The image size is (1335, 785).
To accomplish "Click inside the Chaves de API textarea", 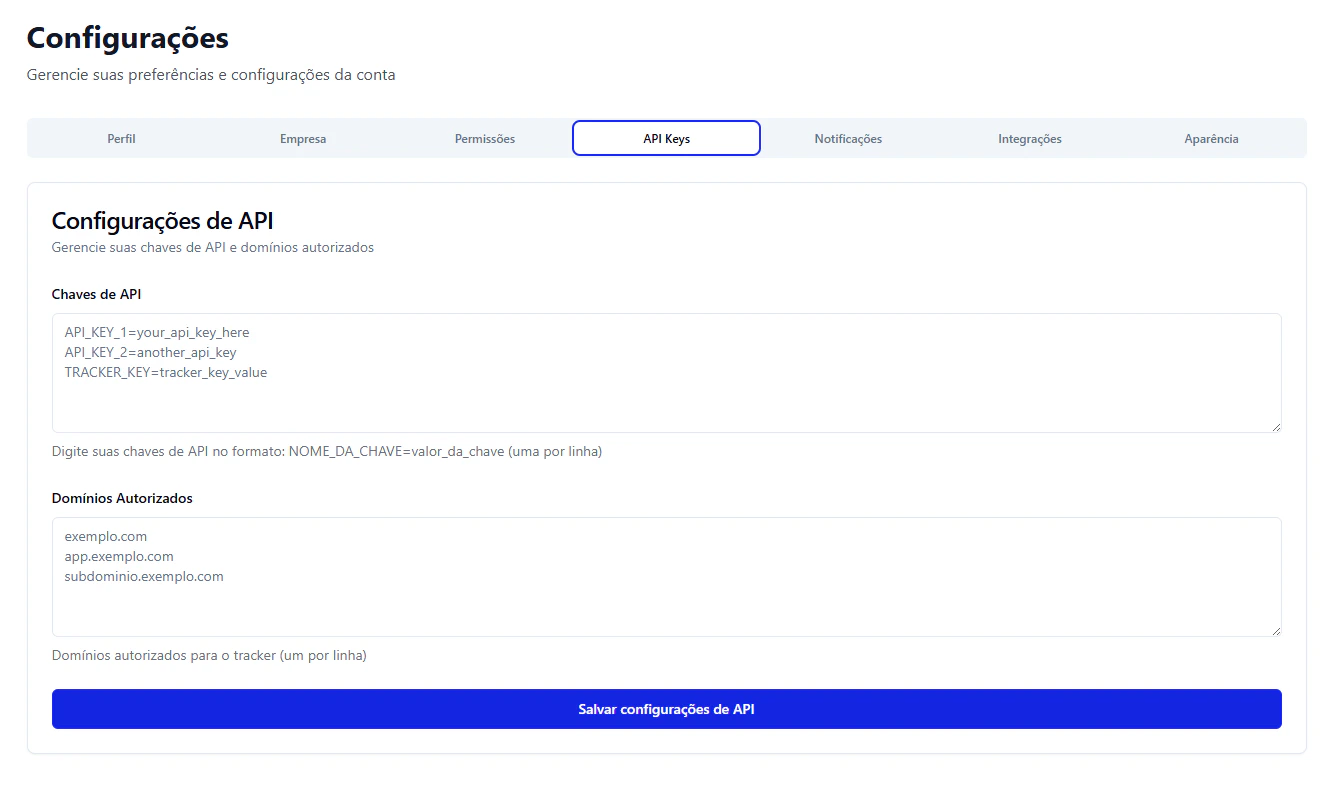I will click(x=666, y=373).
